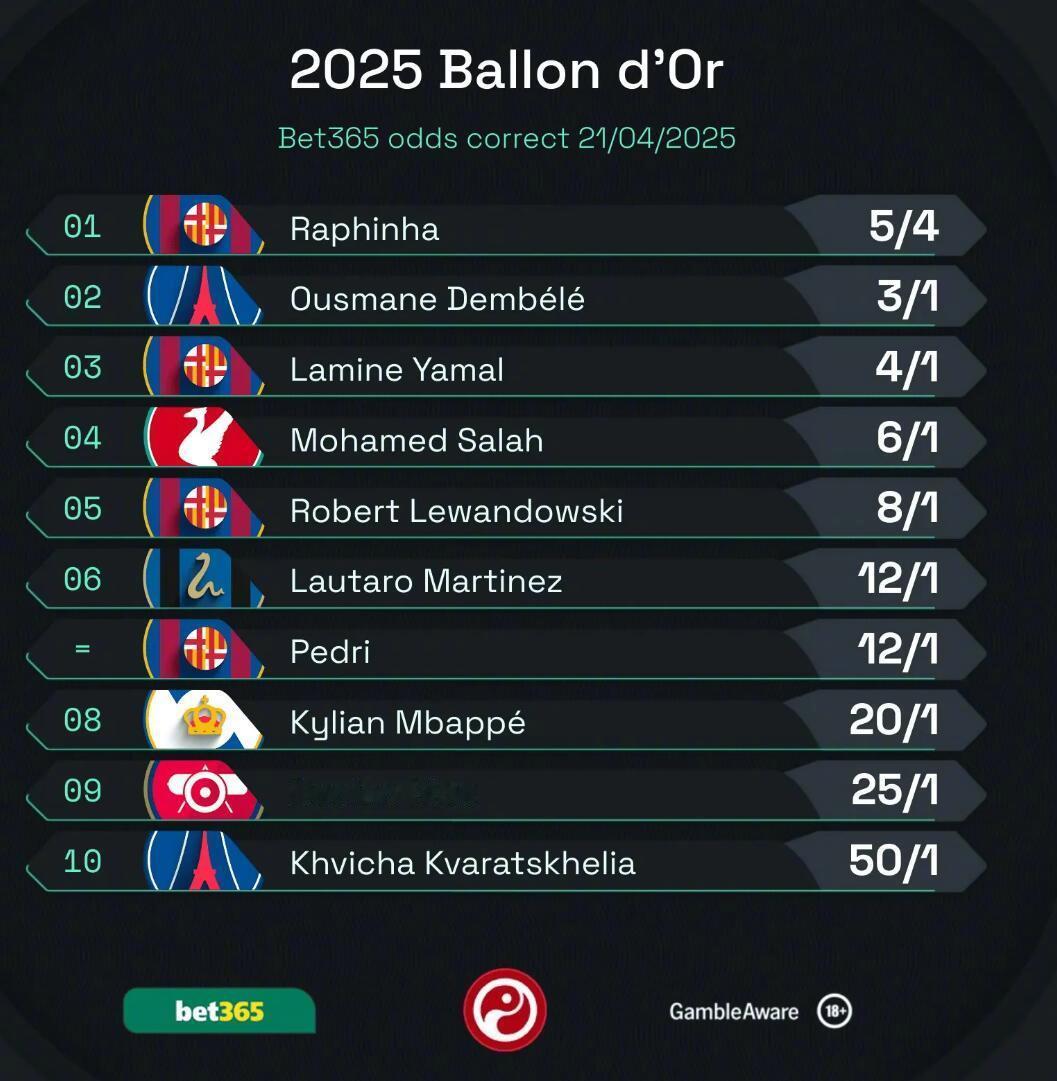Click the GambleAware text link
The image size is (1057, 1081).
click(x=734, y=1011)
